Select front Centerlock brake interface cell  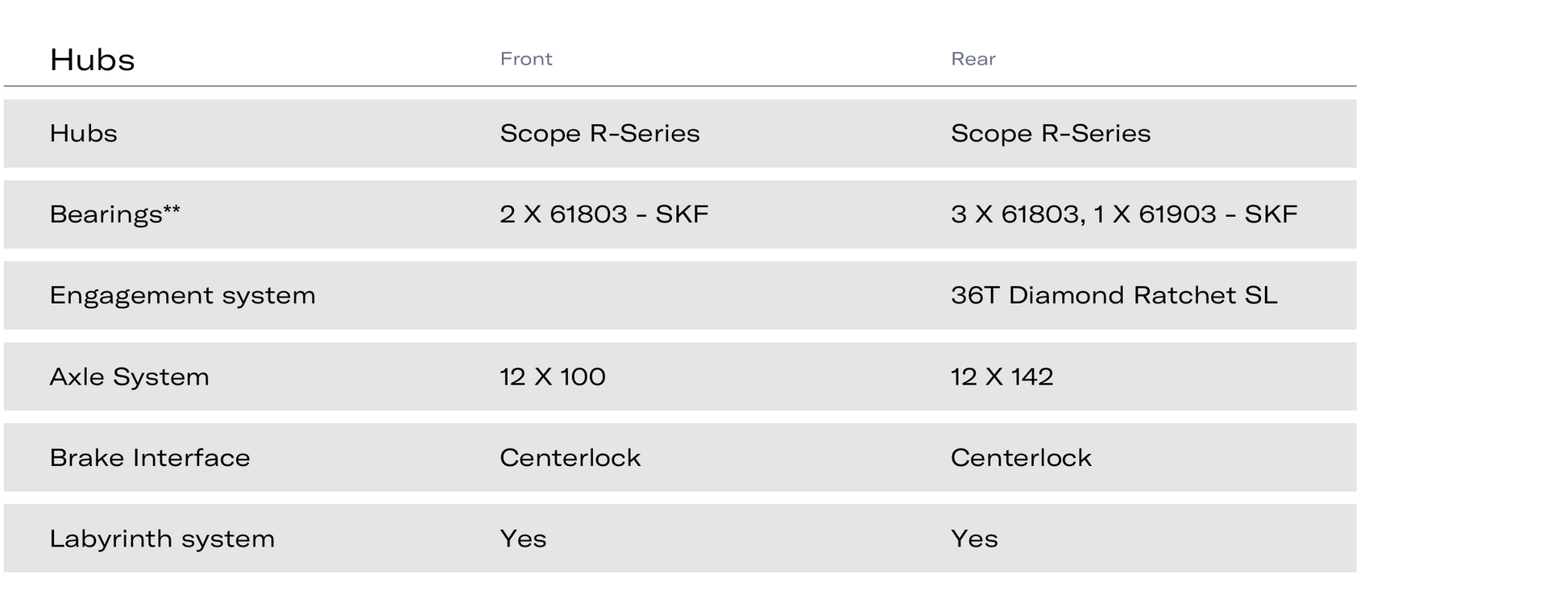tap(570, 458)
